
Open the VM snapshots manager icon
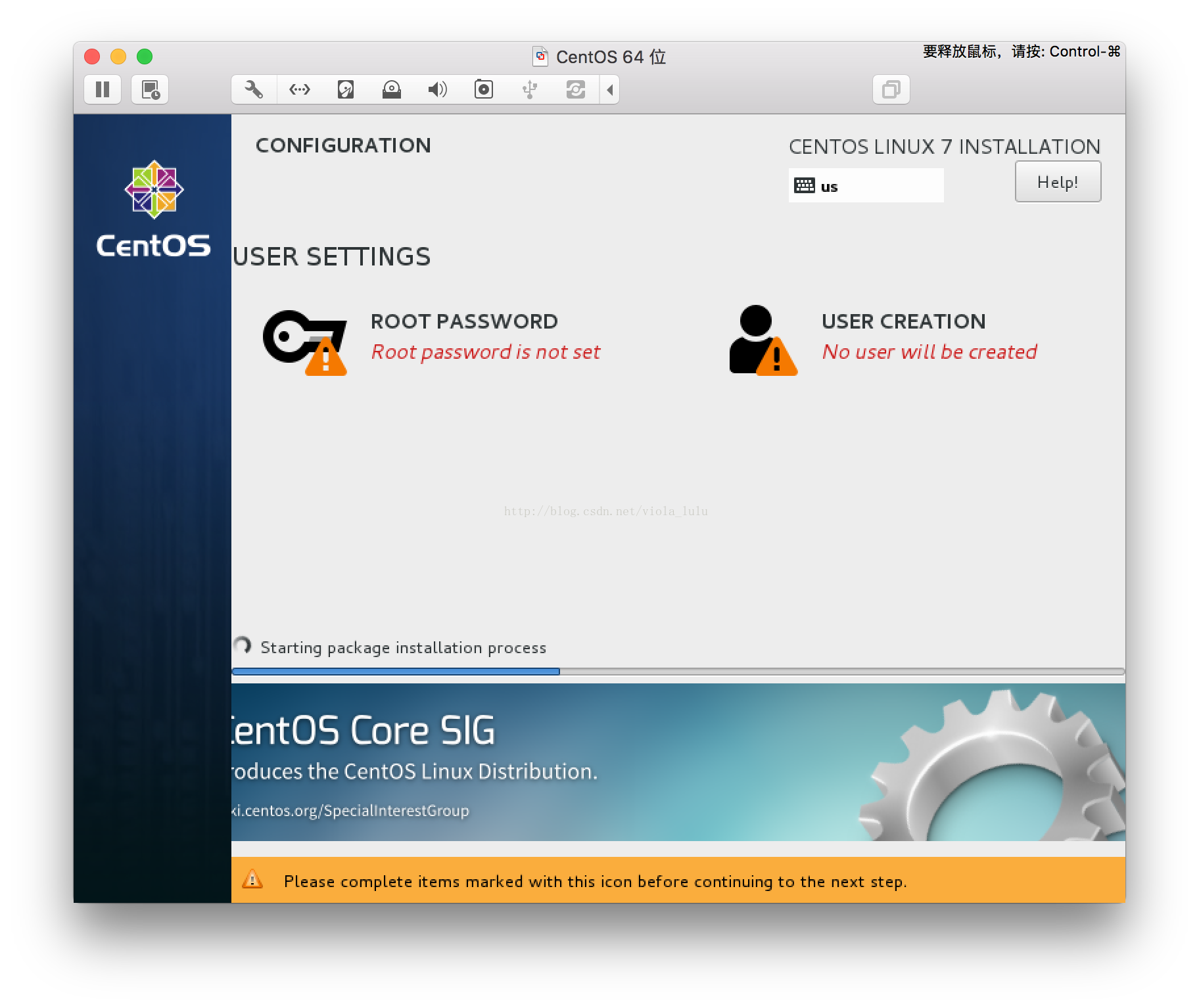click(150, 89)
